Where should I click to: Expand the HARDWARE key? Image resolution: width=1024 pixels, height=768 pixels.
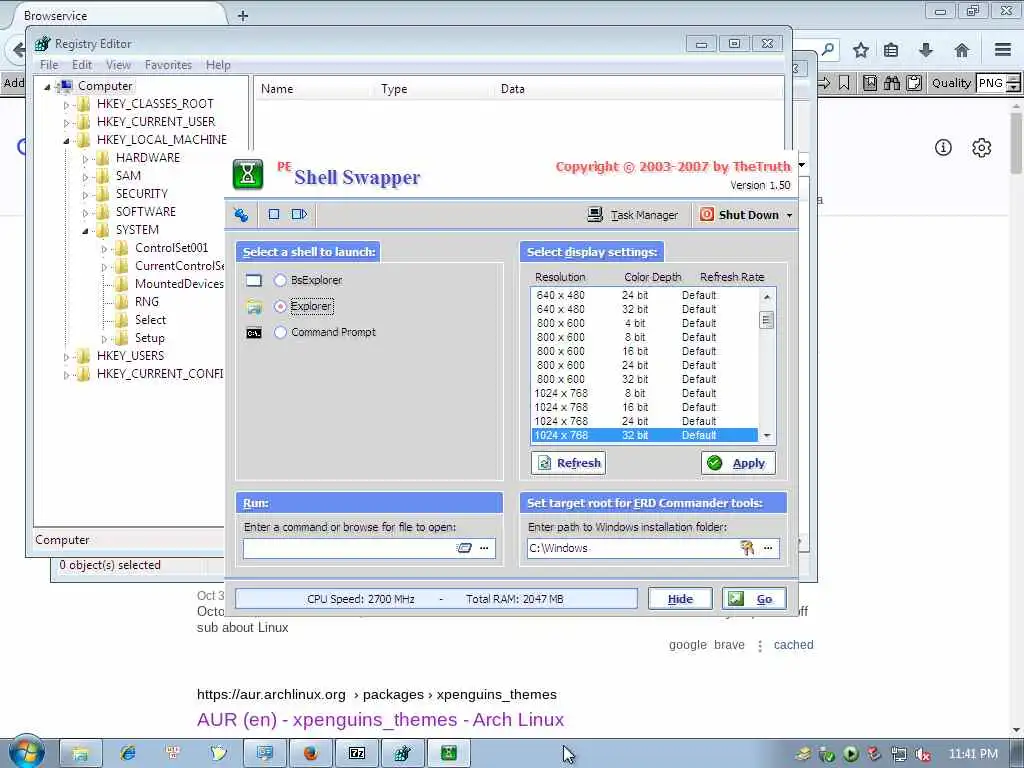click(85, 158)
